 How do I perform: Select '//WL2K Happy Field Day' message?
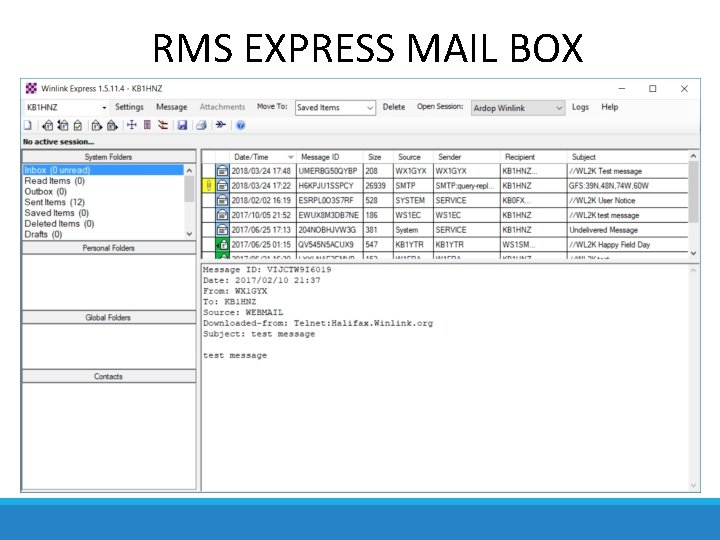445,244
